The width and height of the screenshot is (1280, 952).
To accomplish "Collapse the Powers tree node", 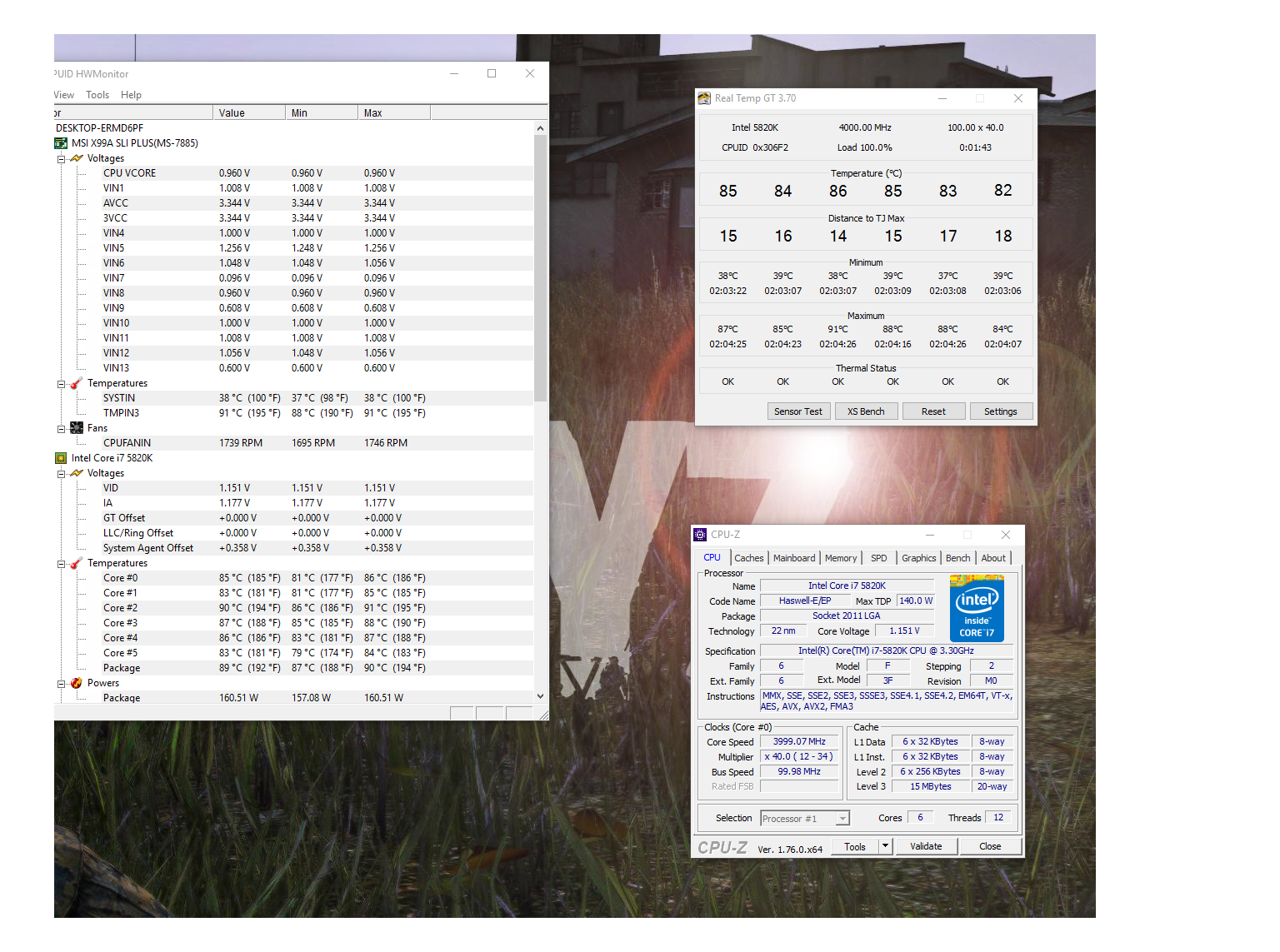I will coord(61,684).
